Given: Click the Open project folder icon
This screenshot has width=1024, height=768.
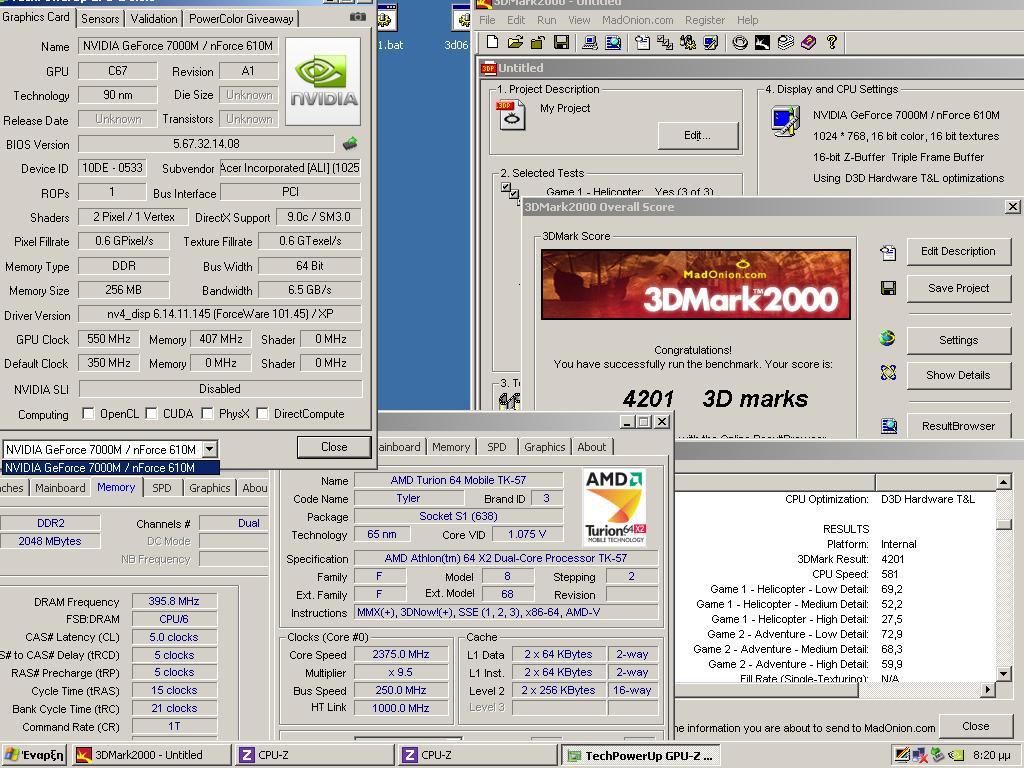Looking at the screenshot, I should (x=515, y=43).
